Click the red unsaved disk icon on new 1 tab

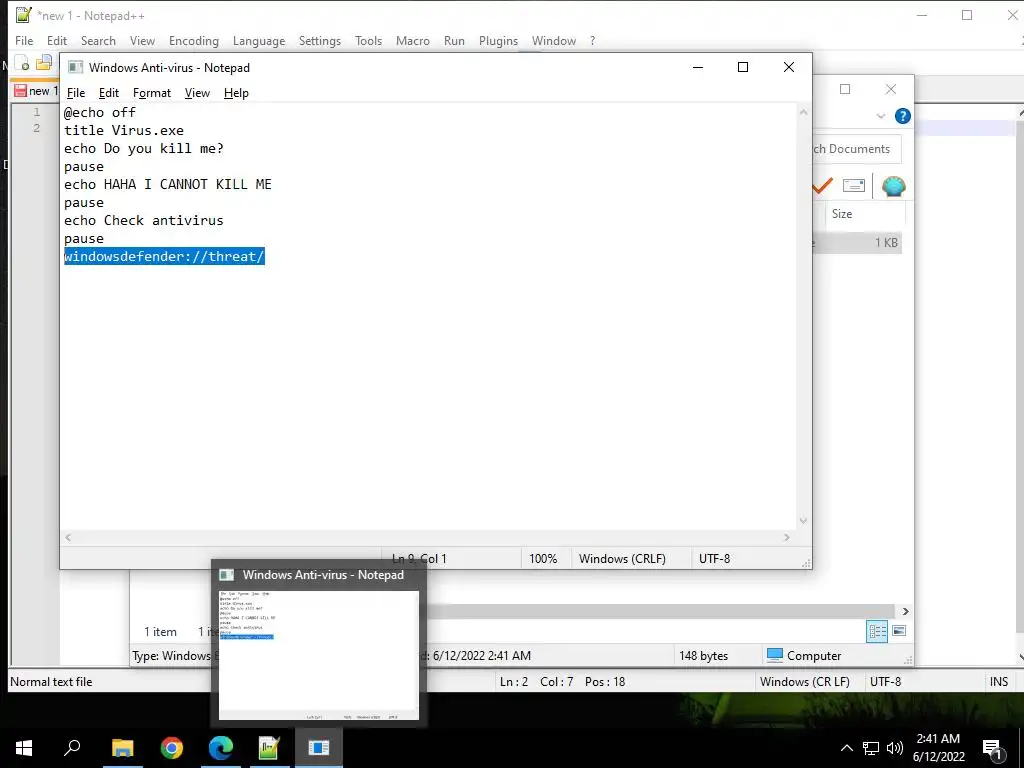pyautogui.click(x=20, y=91)
